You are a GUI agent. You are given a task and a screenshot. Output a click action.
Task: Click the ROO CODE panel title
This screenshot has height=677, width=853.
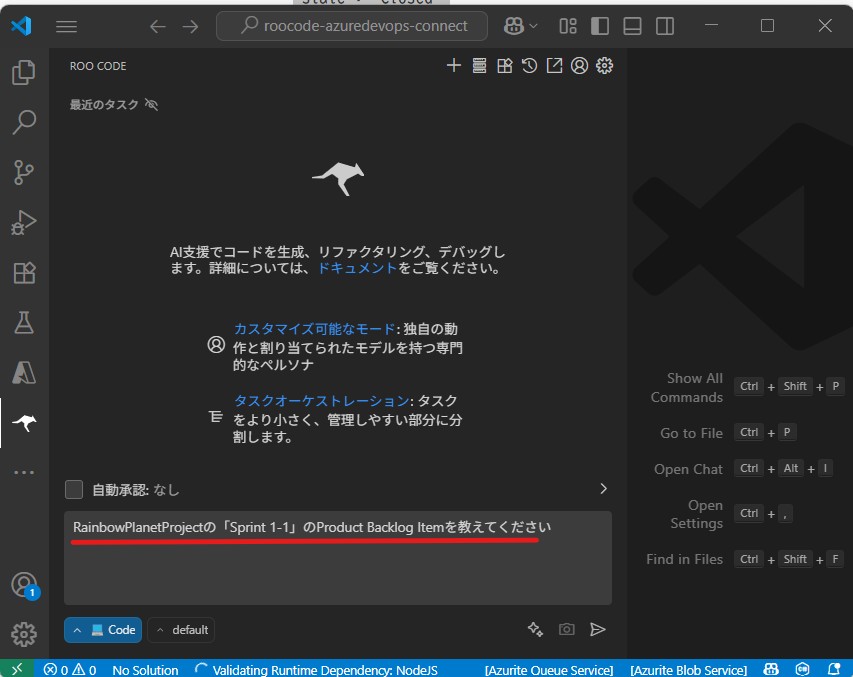click(98, 66)
